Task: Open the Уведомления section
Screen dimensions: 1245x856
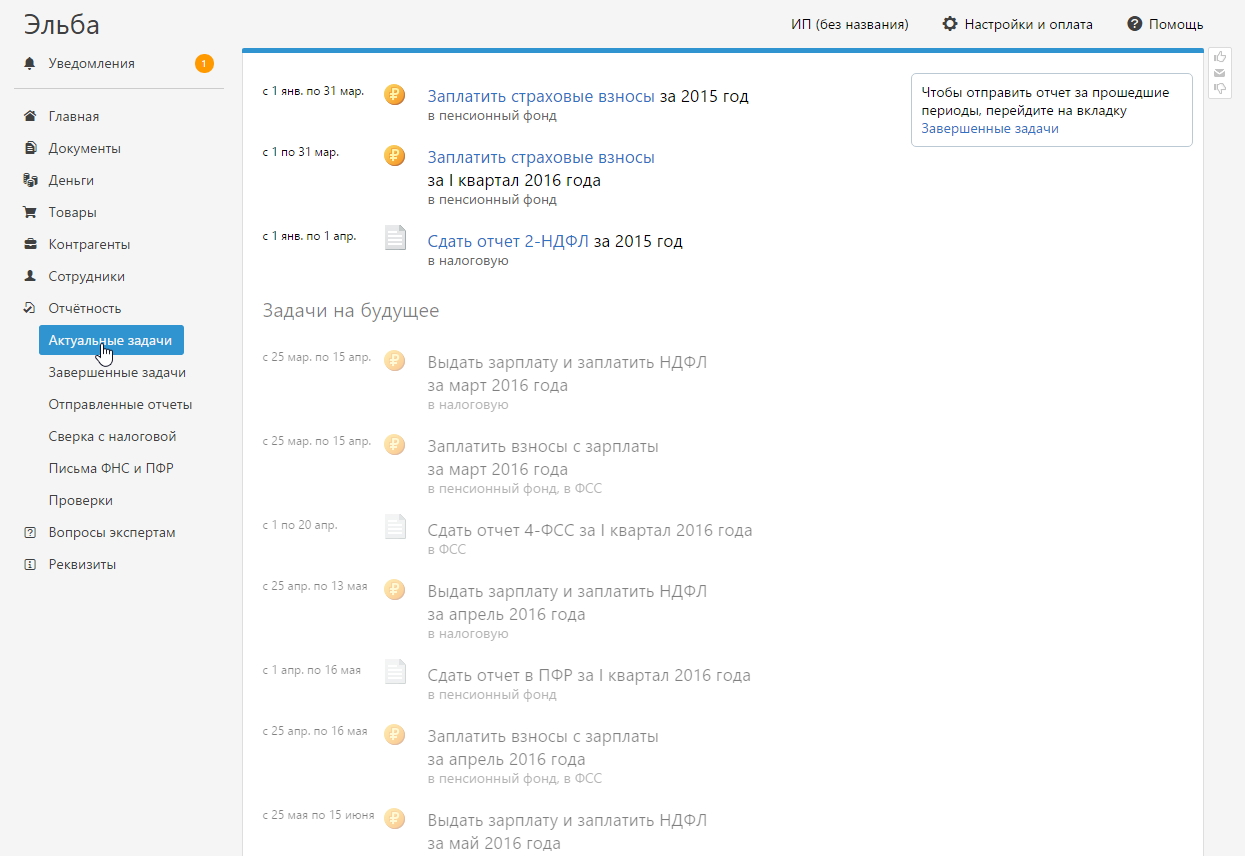Action: 91,64
